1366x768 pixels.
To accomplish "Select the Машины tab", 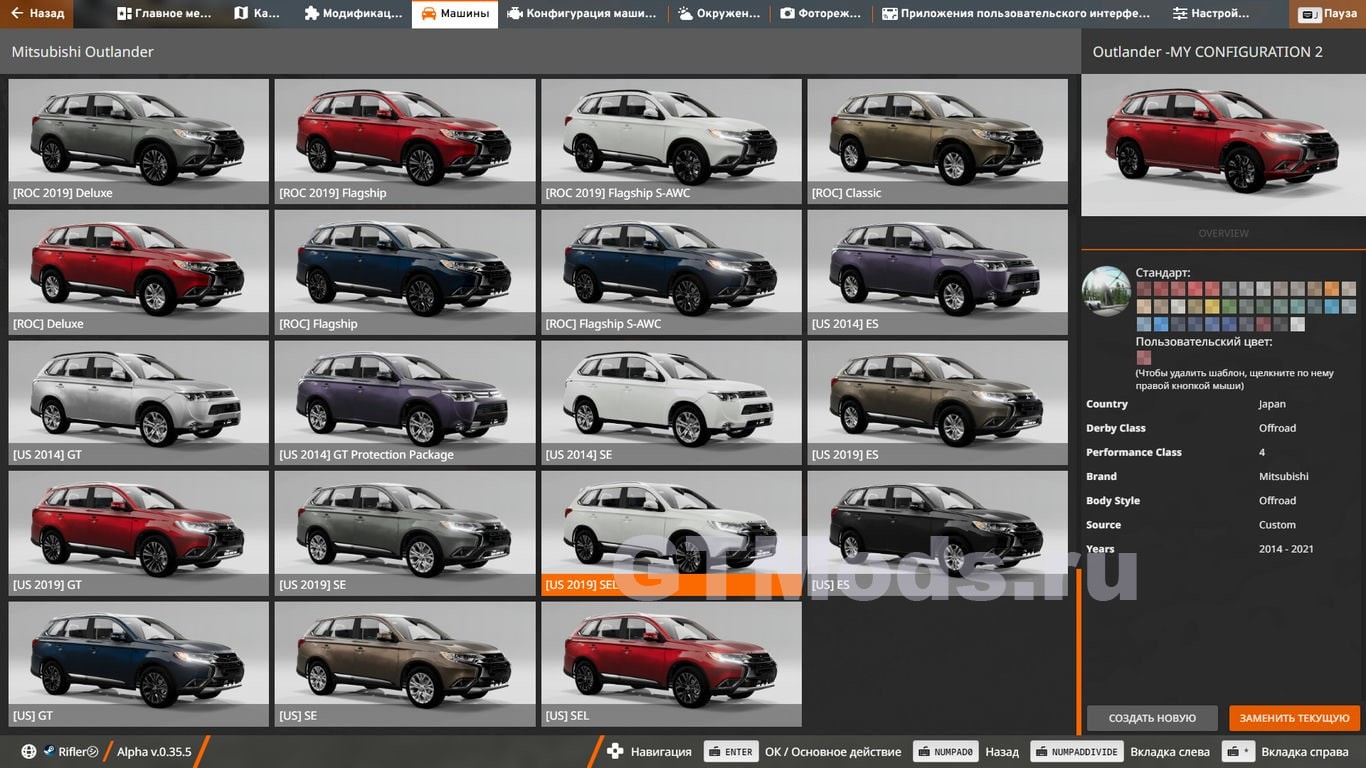I will coord(455,14).
